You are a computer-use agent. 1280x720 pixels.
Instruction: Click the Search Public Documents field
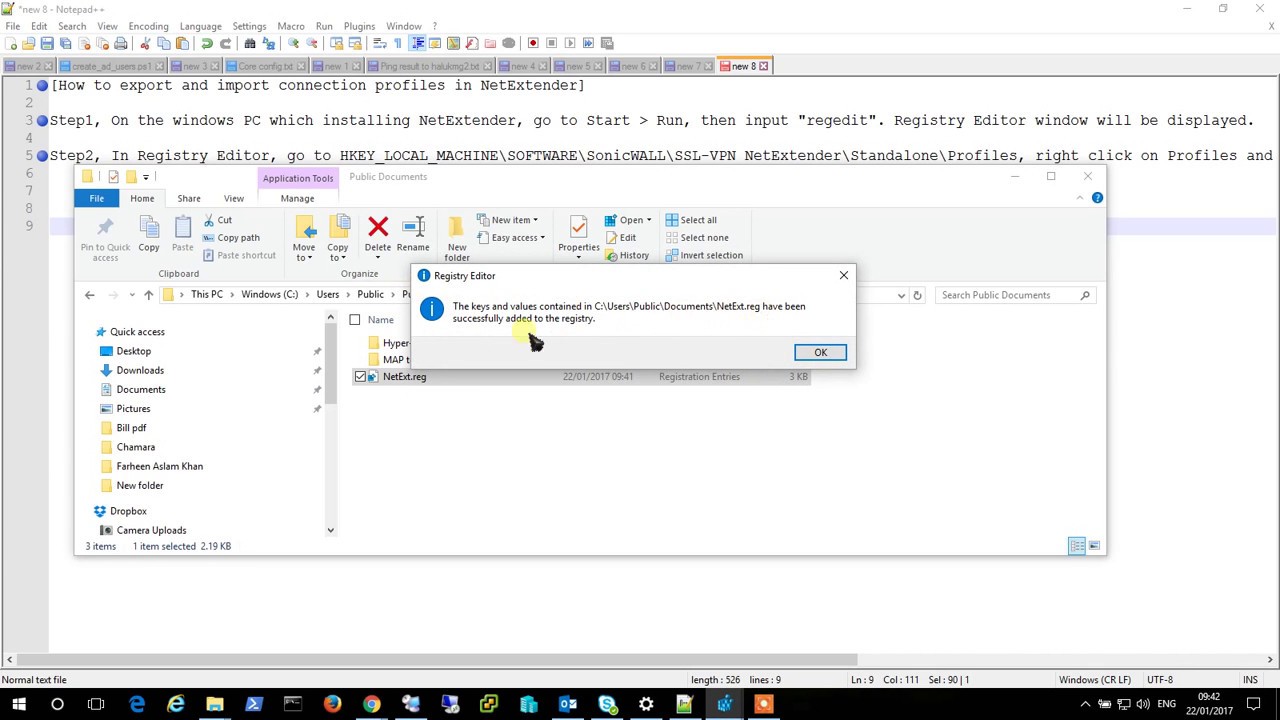[1015, 295]
